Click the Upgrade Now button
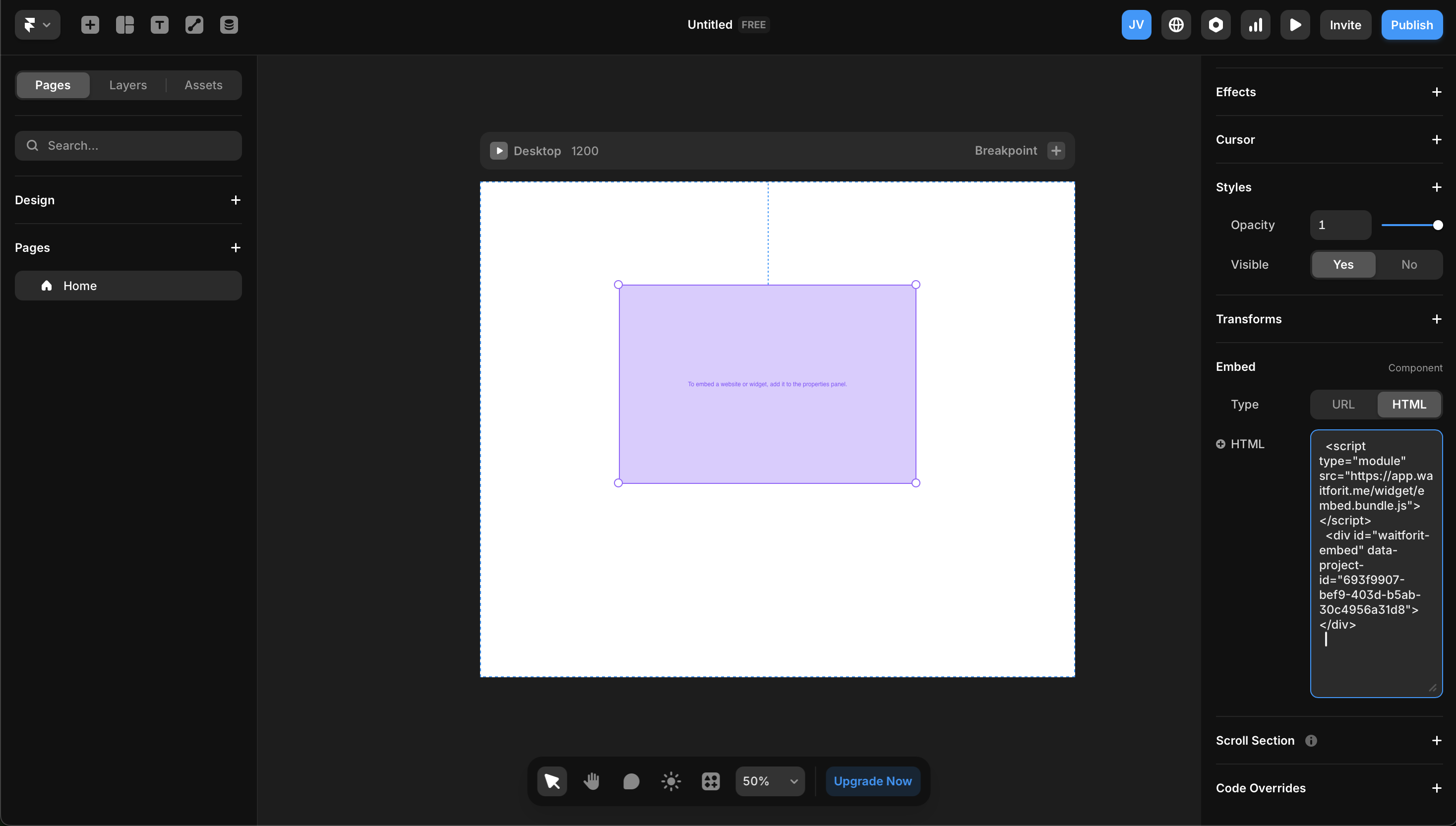The image size is (1456, 826). coord(873,781)
